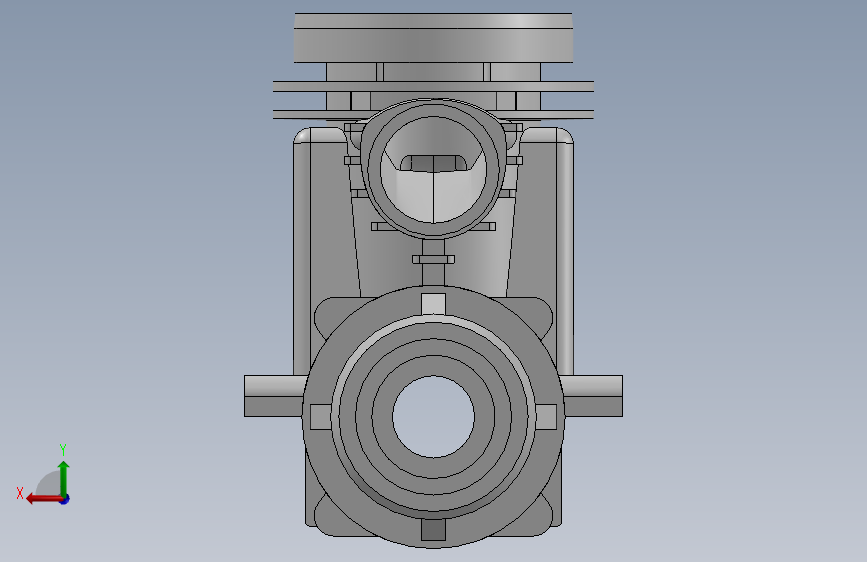Viewport: 867px width, 562px height.
Task: Click the blue Z axis origin dot of the triad
Action: click(65, 499)
